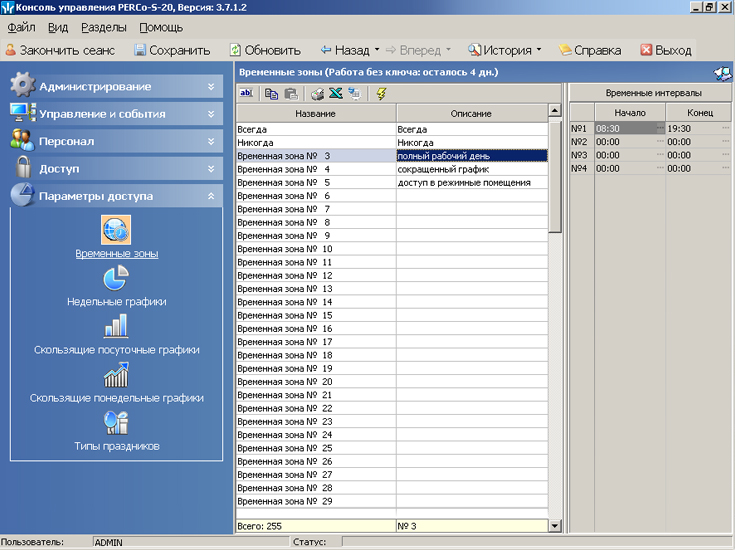Screen dimensions: 735x550
Task: Click the rename (ab) toolbar icon
Action: (246, 93)
